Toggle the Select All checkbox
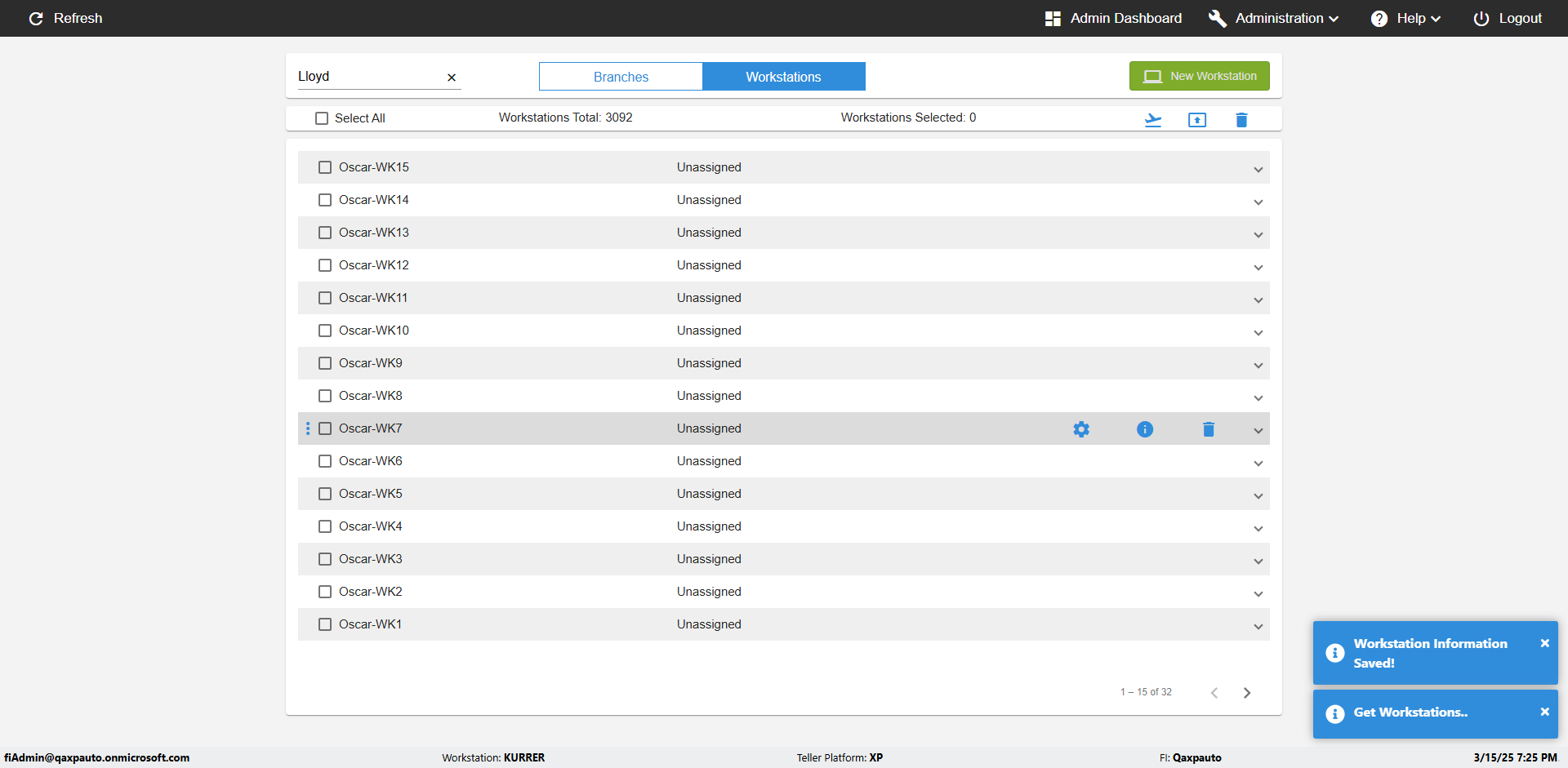 322,118
